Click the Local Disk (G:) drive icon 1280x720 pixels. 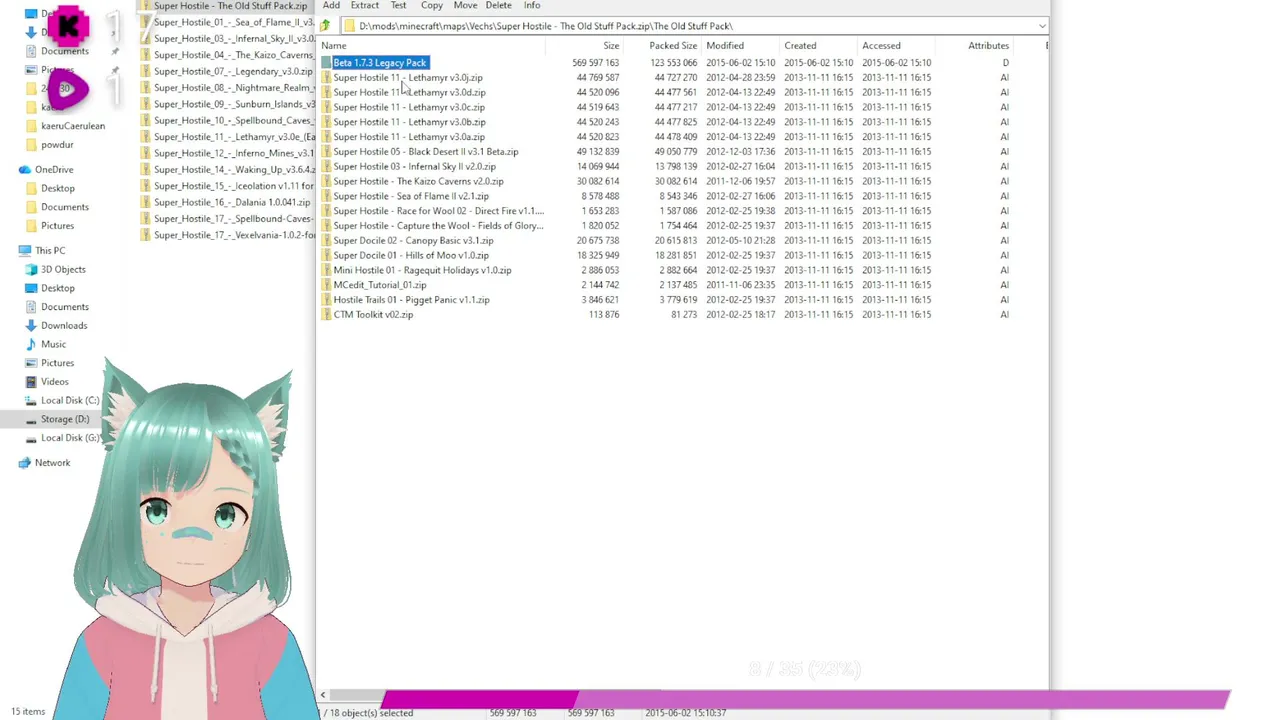[31, 438]
